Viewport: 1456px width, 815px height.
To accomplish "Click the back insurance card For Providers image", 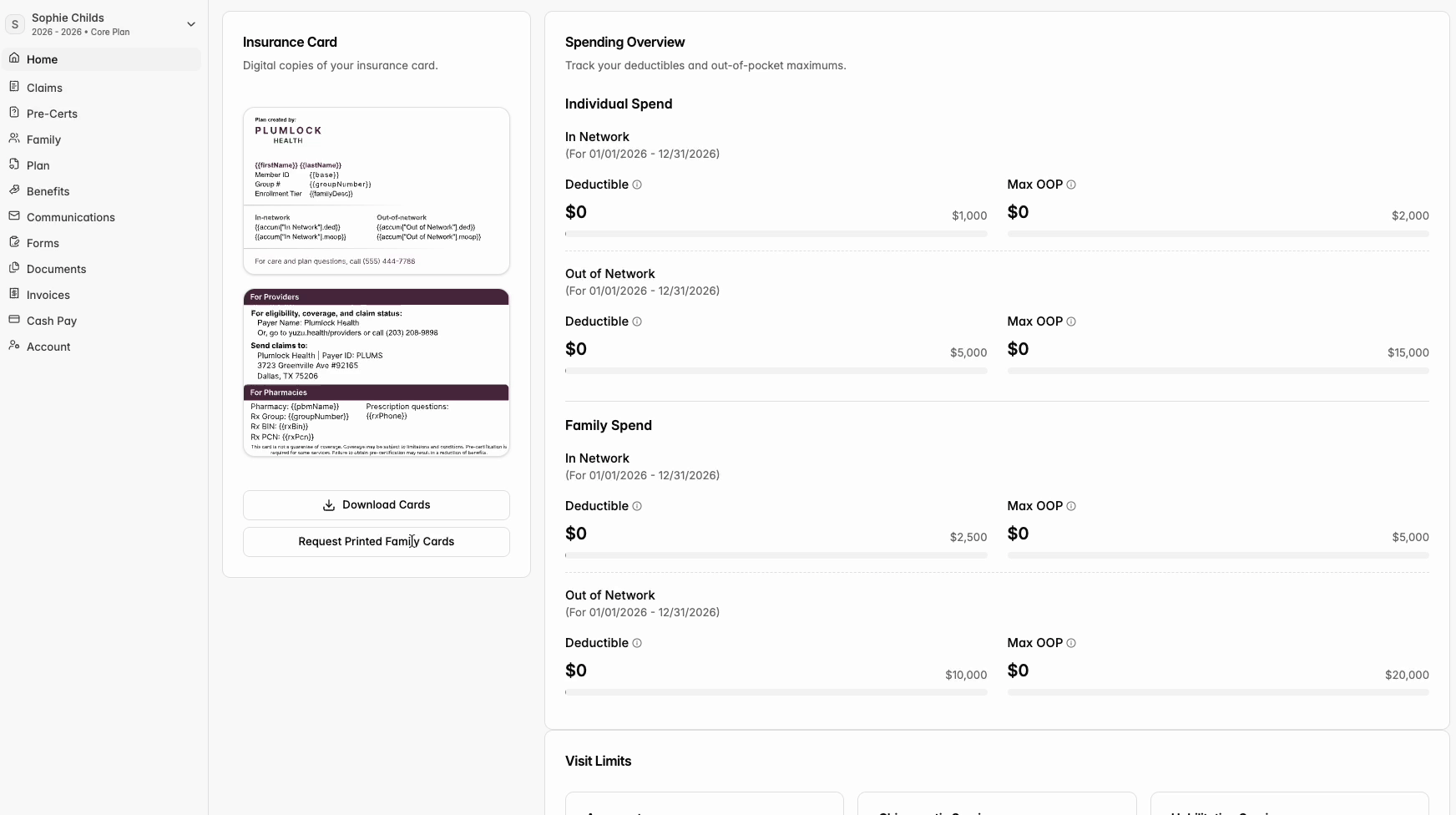I will point(377,372).
